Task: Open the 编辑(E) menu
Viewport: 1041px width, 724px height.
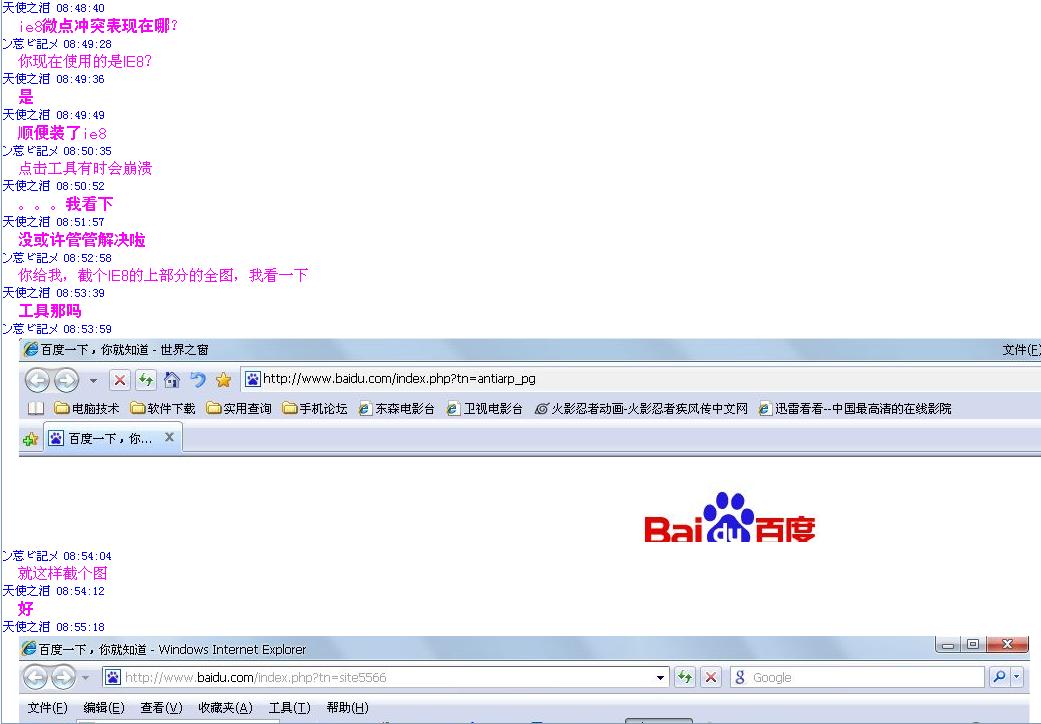Action: point(104,707)
